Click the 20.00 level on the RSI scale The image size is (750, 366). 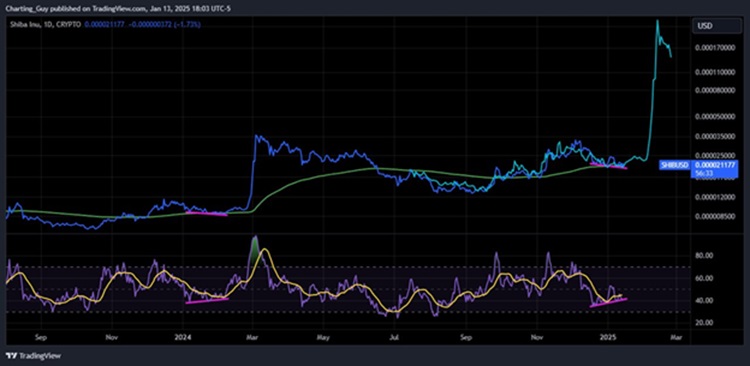pyautogui.click(x=705, y=323)
